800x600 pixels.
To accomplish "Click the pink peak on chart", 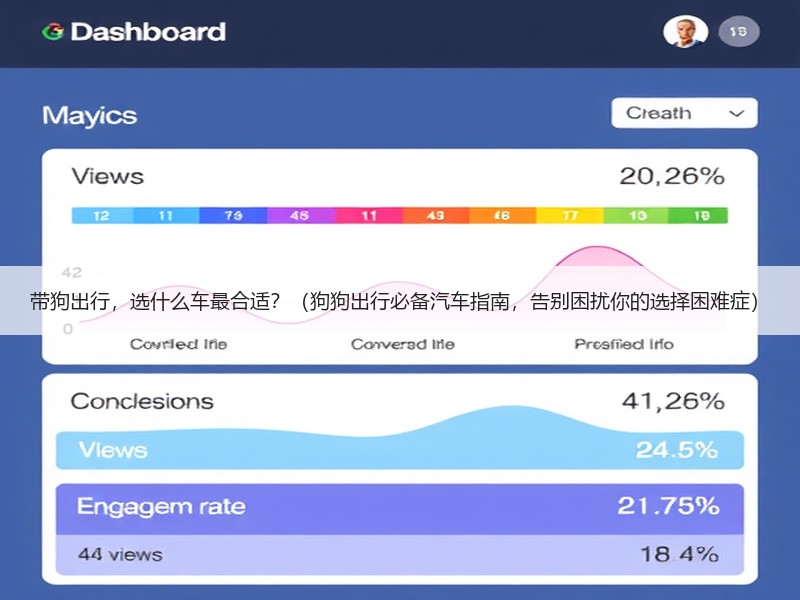I will point(598,255).
